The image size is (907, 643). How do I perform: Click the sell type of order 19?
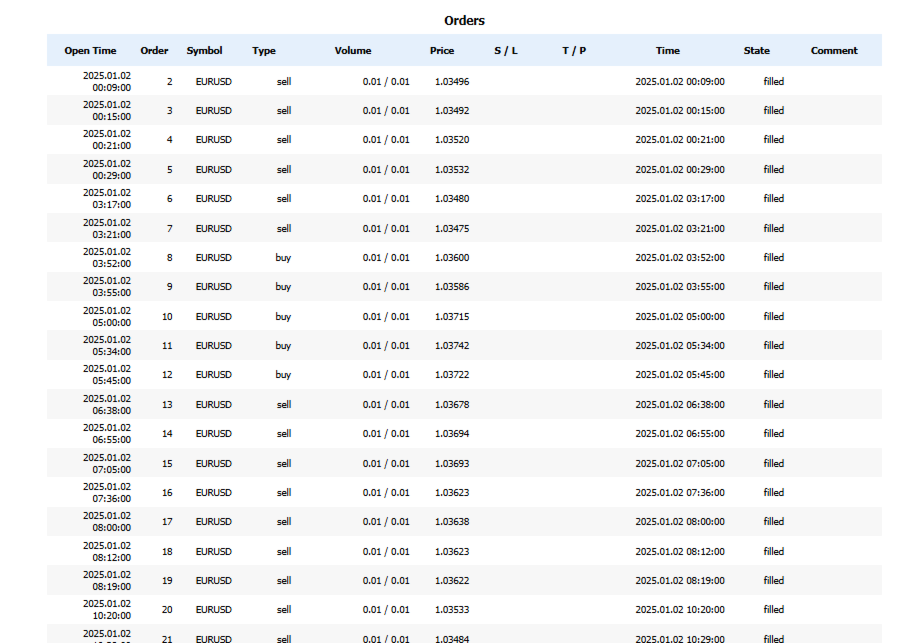[284, 581]
